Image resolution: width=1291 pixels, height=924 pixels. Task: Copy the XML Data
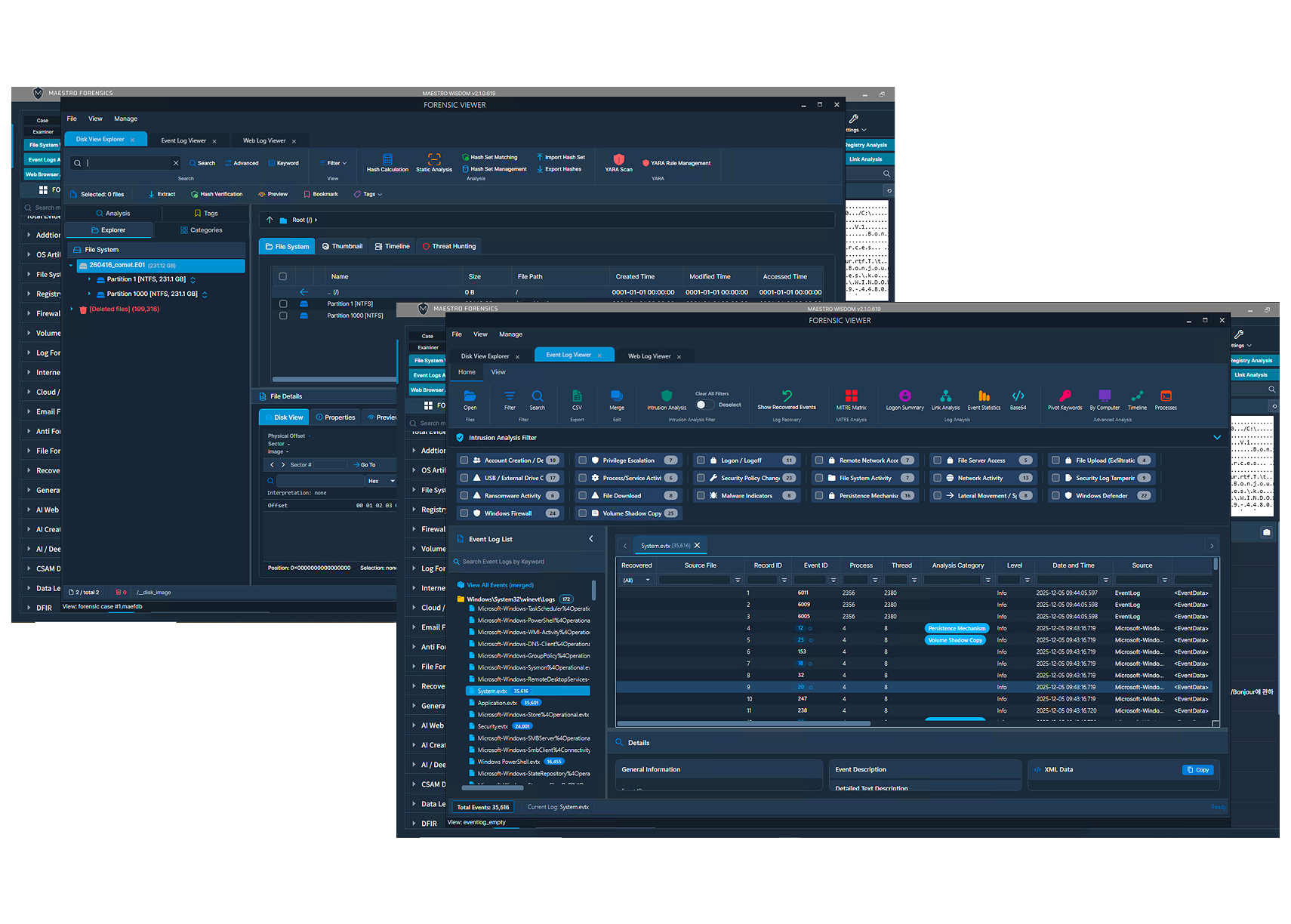tap(1197, 770)
